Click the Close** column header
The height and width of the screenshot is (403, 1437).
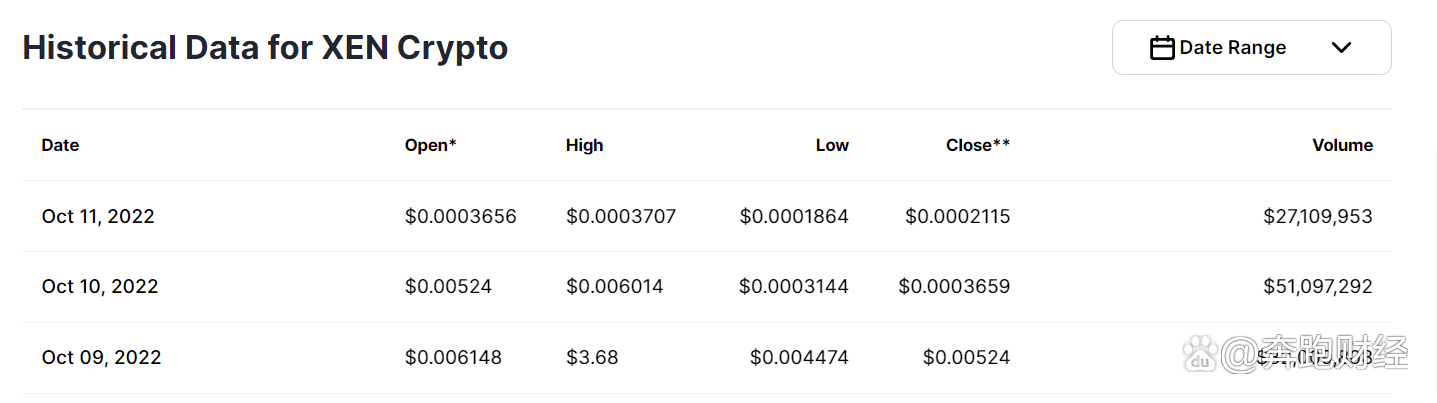tap(977, 145)
